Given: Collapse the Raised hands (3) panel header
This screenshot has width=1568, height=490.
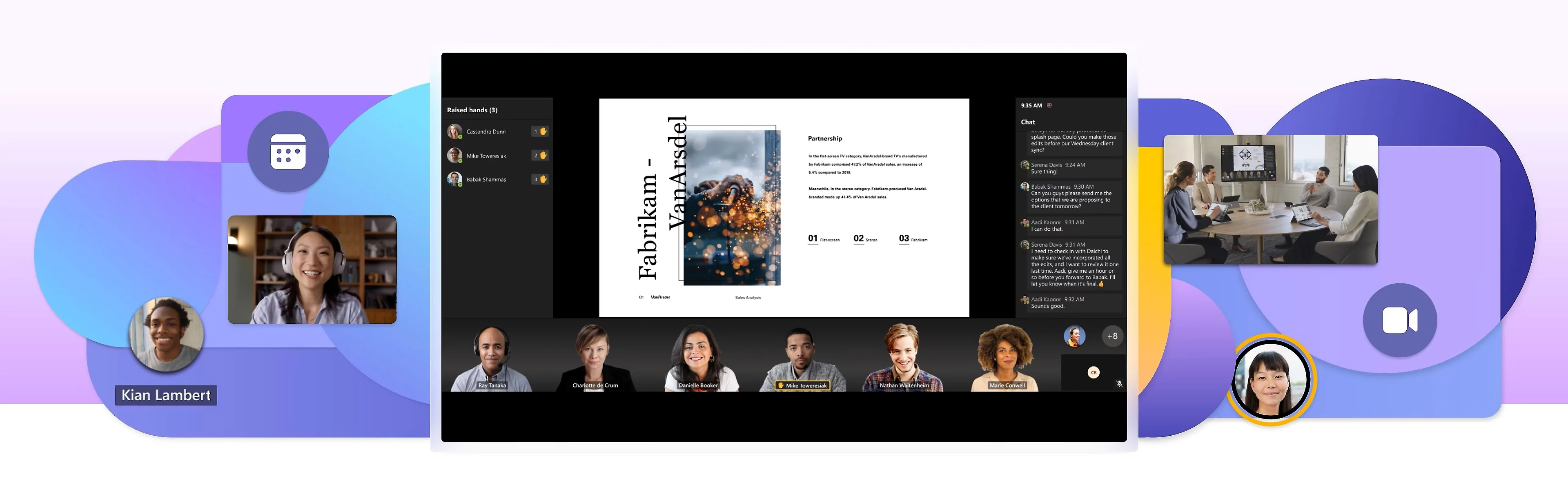Looking at the screenshot, I should click(x=473, y=110).
